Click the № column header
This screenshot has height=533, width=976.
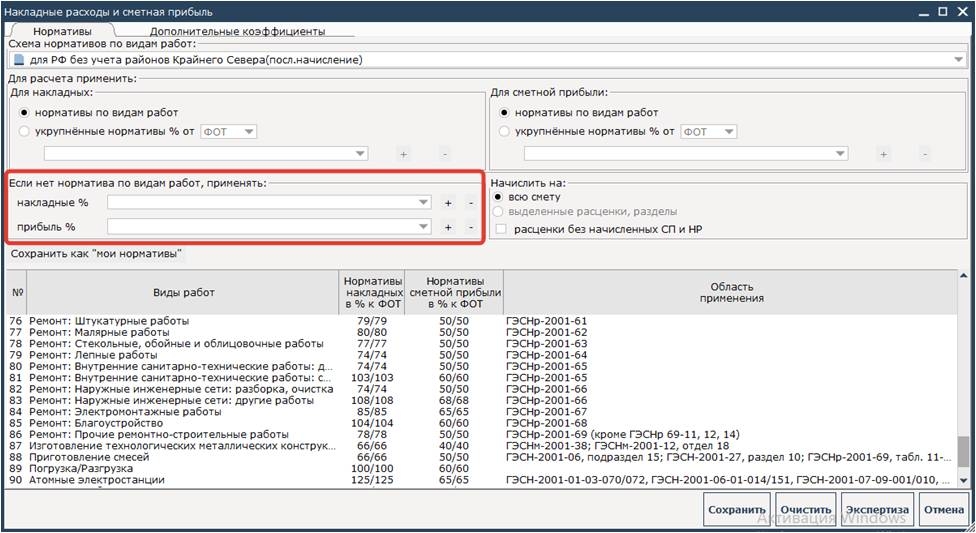[17, 292]
